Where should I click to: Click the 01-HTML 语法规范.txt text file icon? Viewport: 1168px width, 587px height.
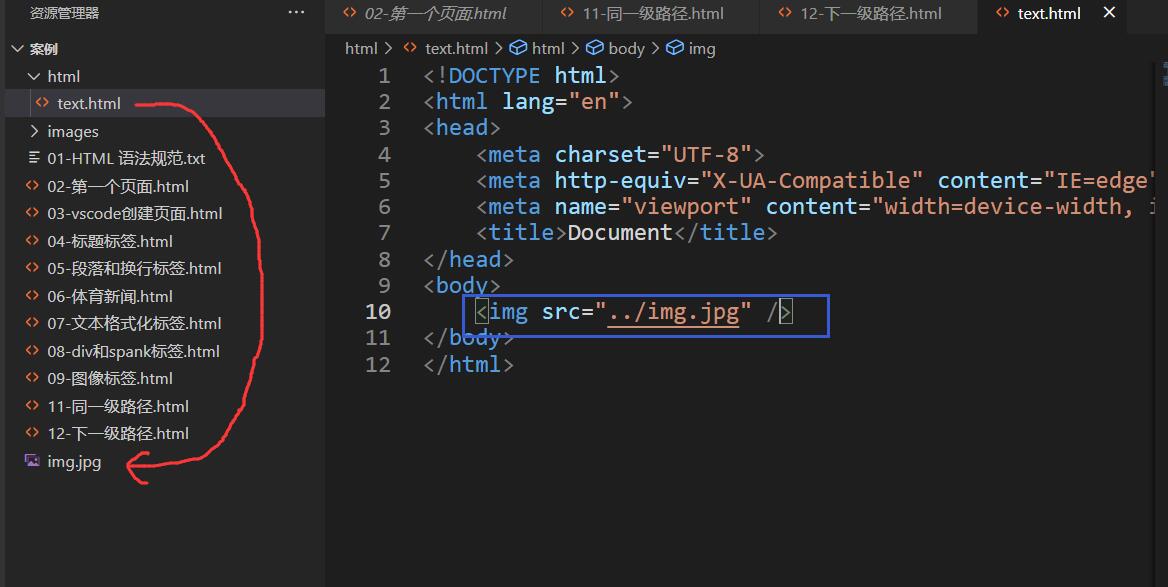coord(33,158)
